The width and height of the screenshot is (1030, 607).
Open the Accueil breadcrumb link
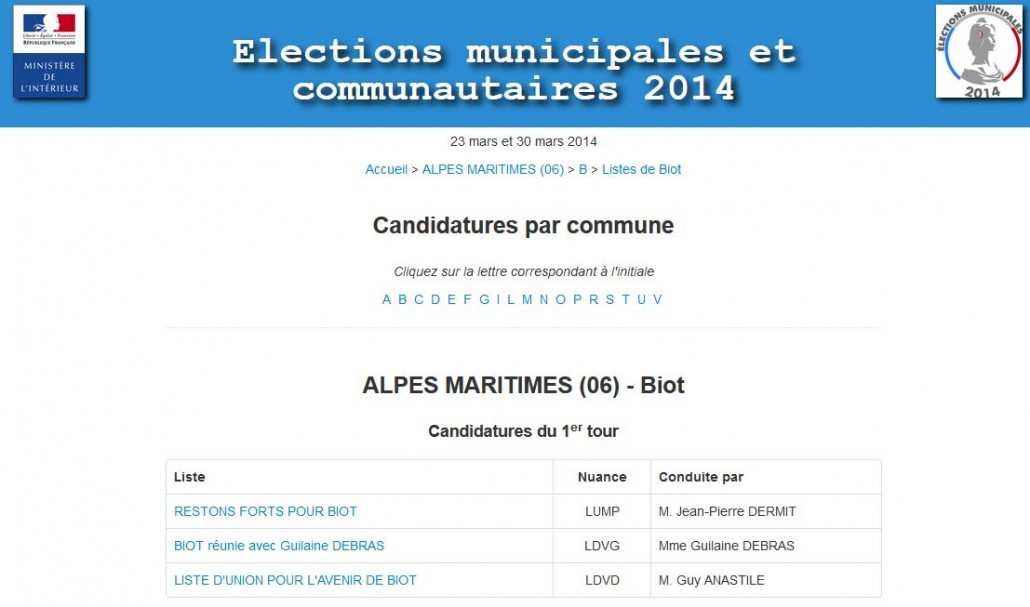click(386, 169)
